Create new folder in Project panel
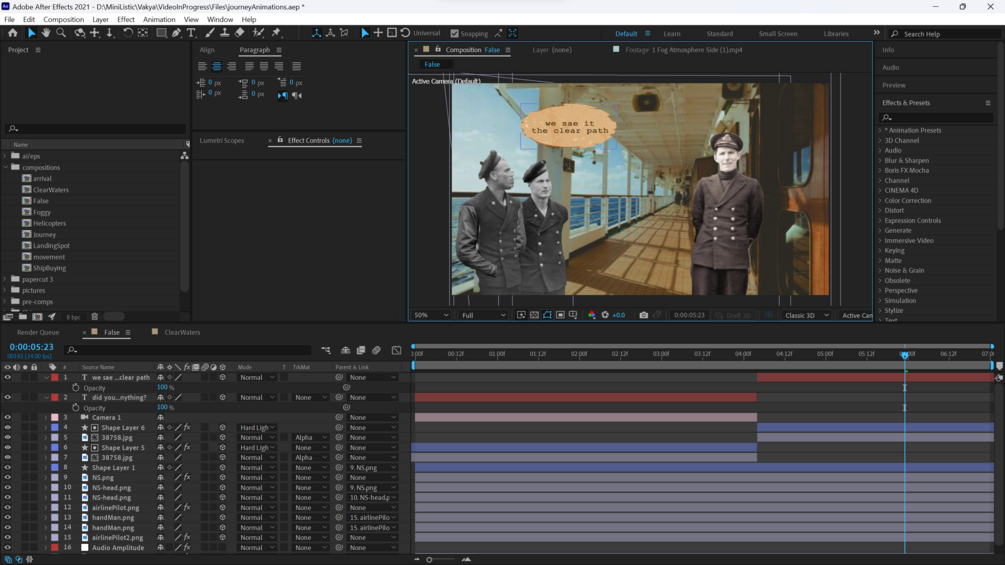The height and width of the screenshot is (565, 1005). click(x=22, y=316)
